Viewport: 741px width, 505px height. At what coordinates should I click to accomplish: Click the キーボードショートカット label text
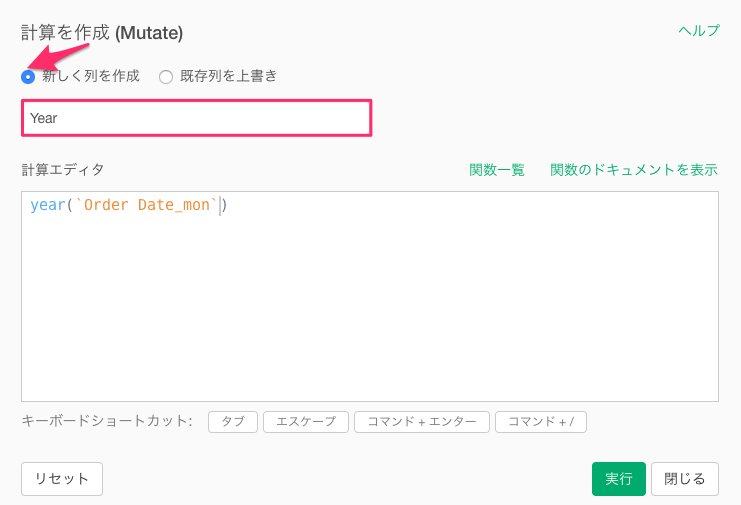pos(107,420)
